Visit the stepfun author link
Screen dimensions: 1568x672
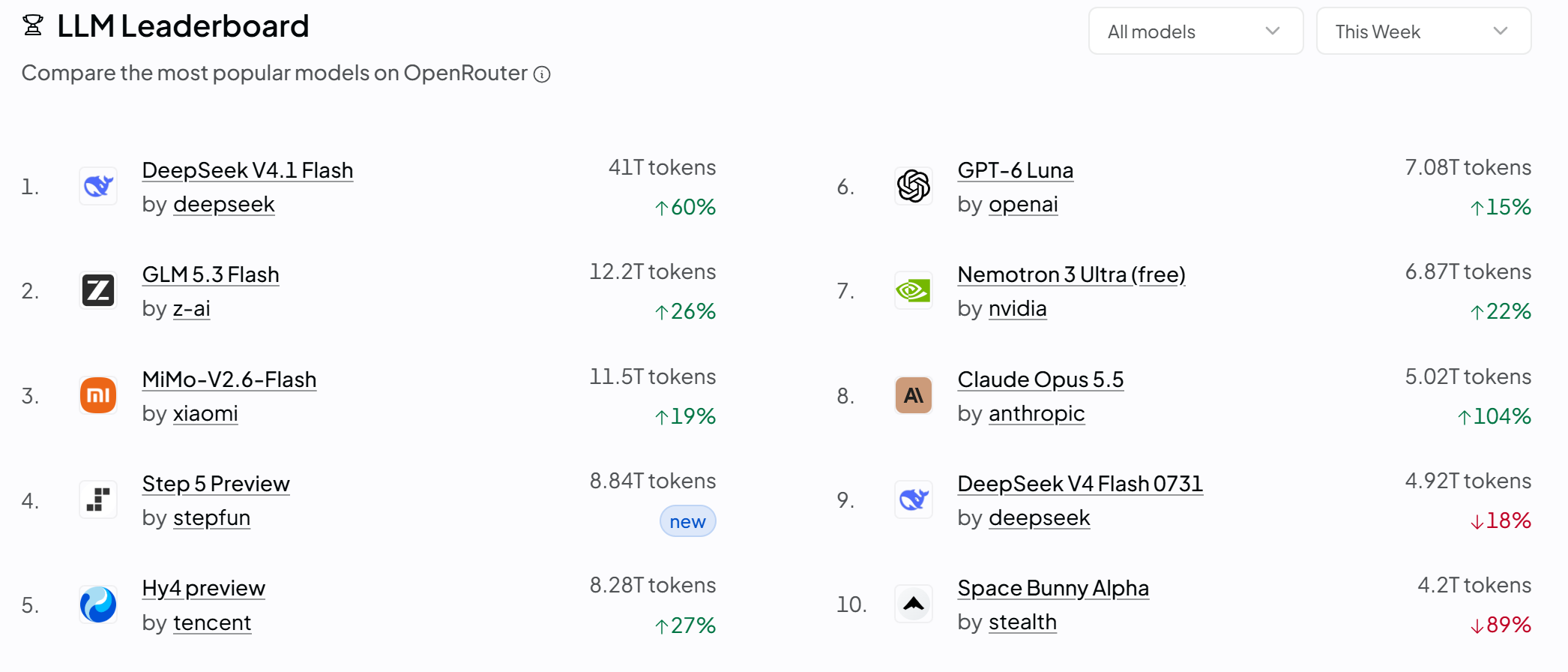pos(212,517)
